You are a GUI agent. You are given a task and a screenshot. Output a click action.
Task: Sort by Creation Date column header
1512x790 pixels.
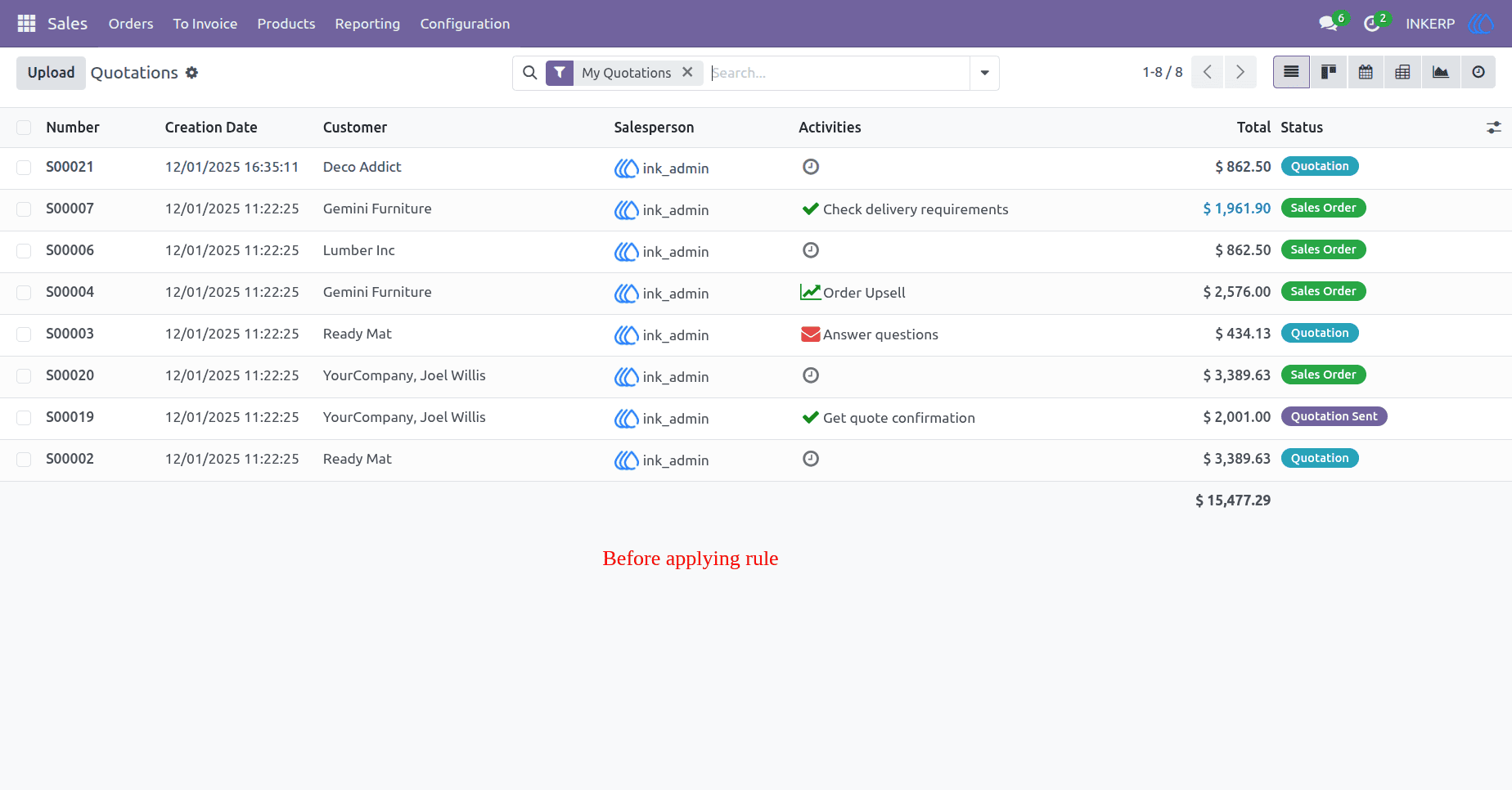click(211, 128)
